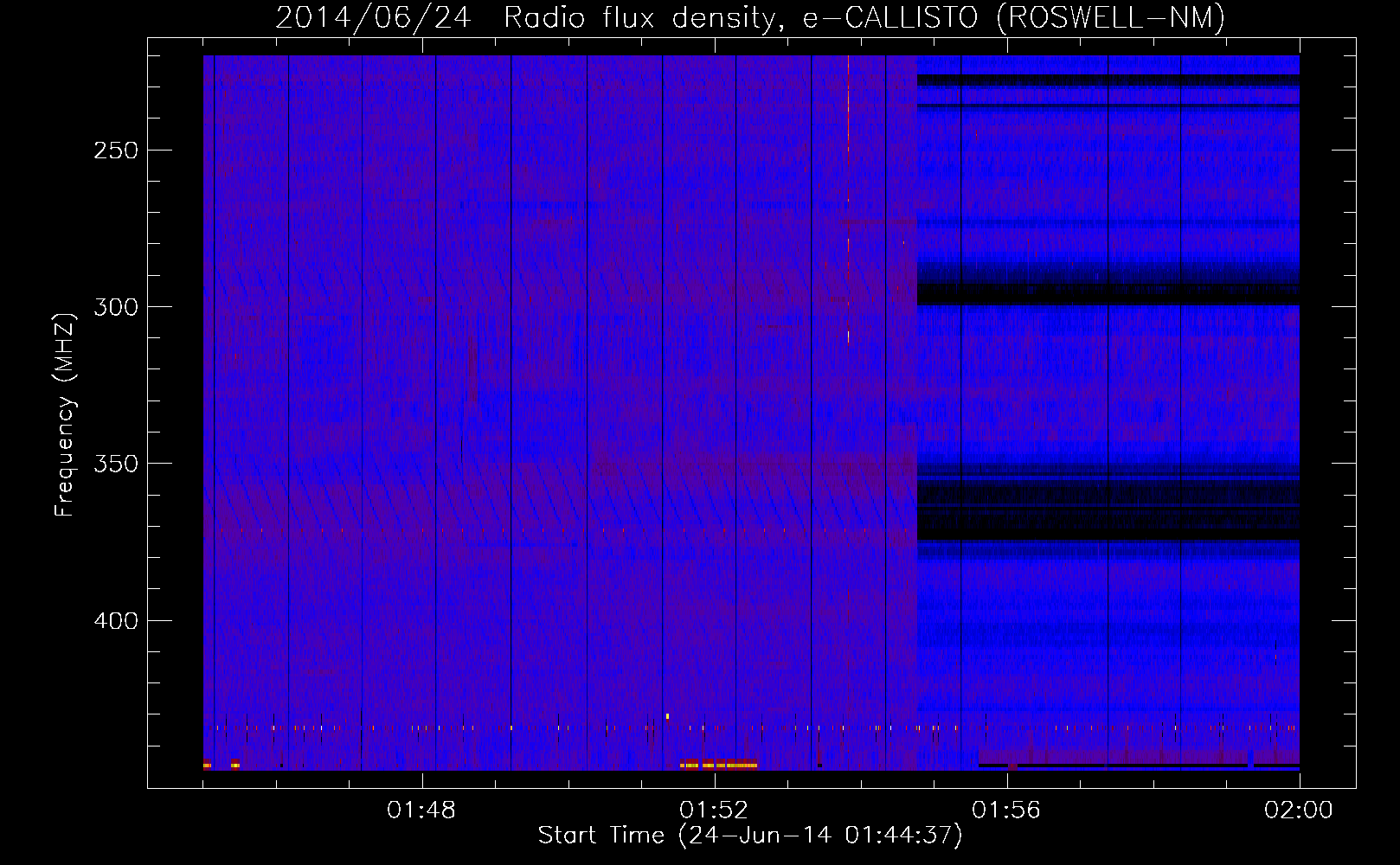Click the 250 frequency tick label
Image resolution: width=1400 pixels, height=865 pixels.
tap(116, 151)
